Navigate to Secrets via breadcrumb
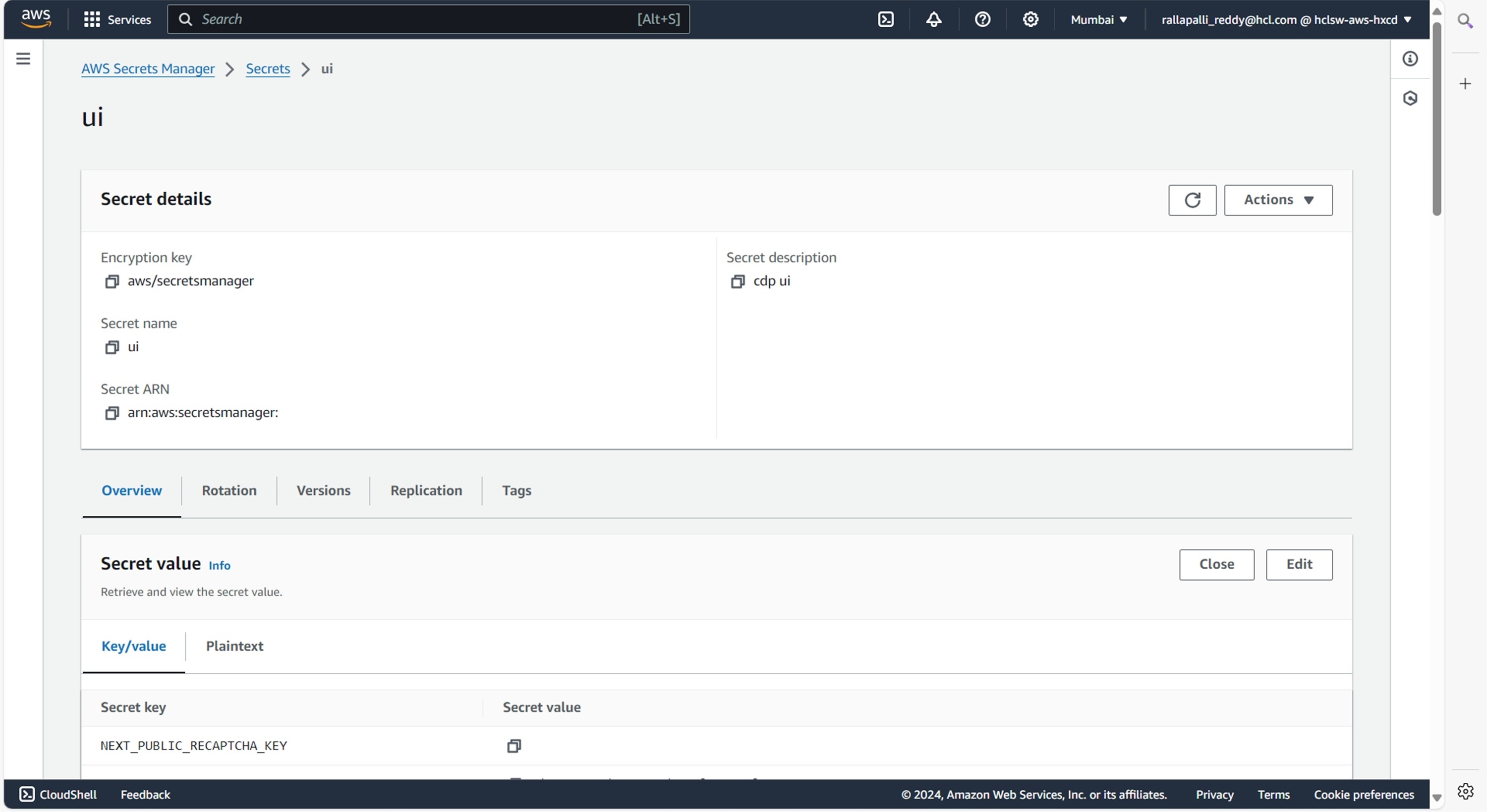 tap(268, 69)
